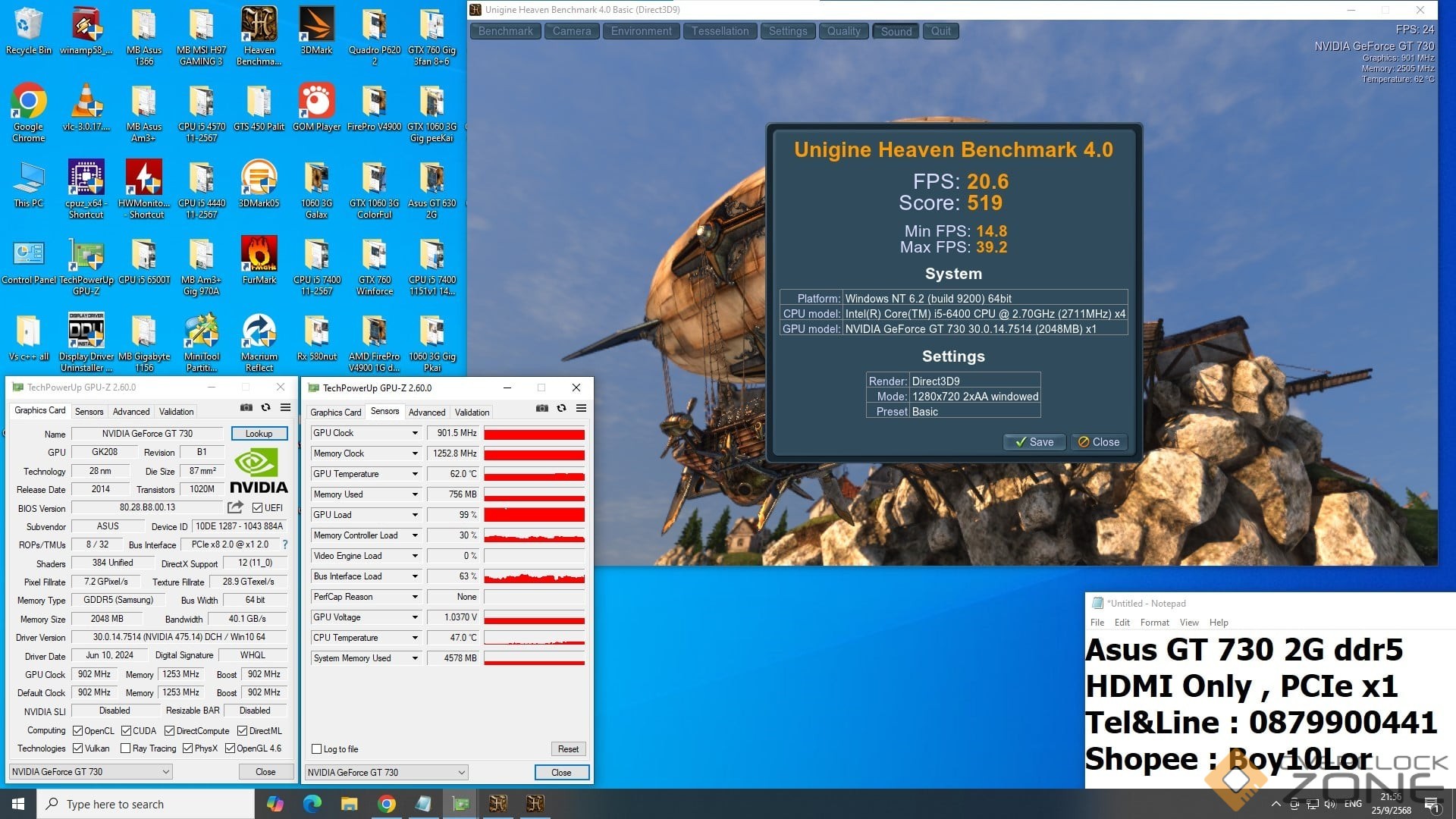Open the hamburger menu in GPU-Z sensors window
The image size is (1456, 819).
[x=581, y=408]
